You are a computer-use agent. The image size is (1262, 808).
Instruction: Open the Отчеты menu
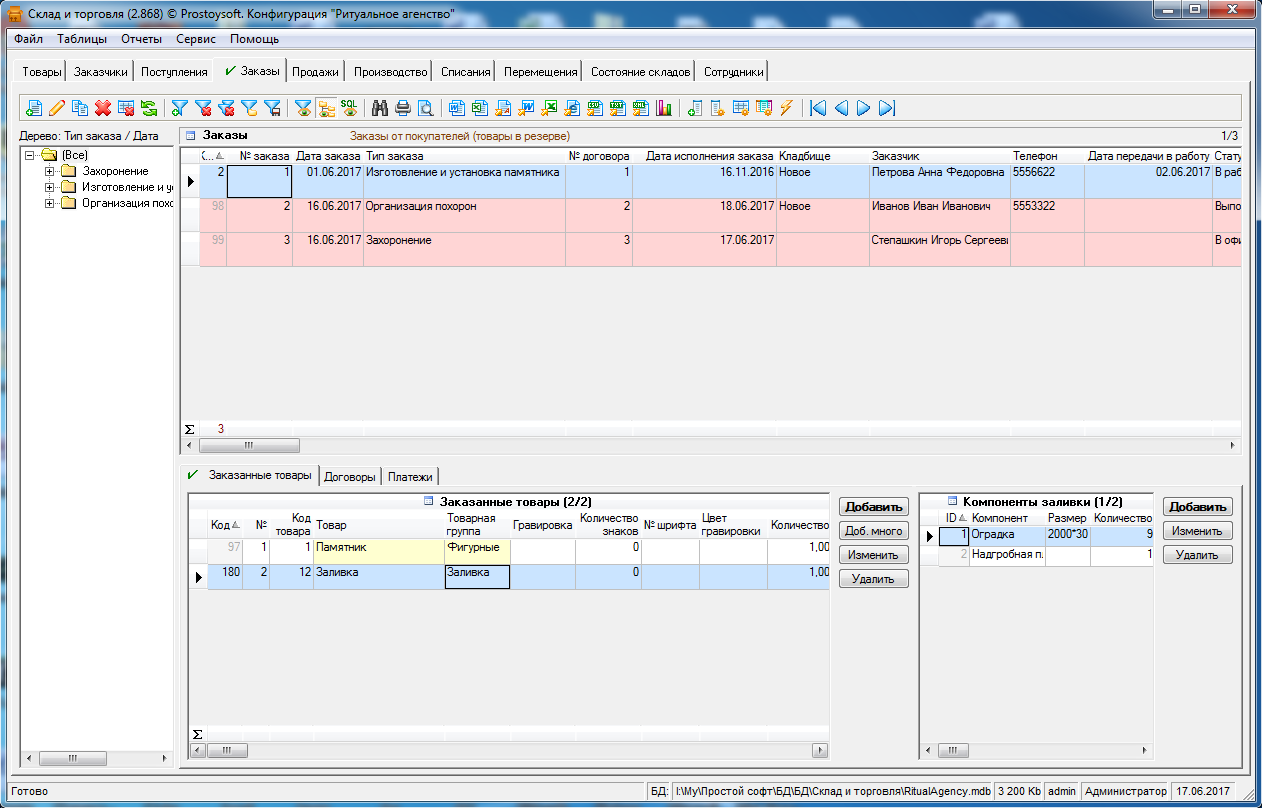[x=141, y=39]
